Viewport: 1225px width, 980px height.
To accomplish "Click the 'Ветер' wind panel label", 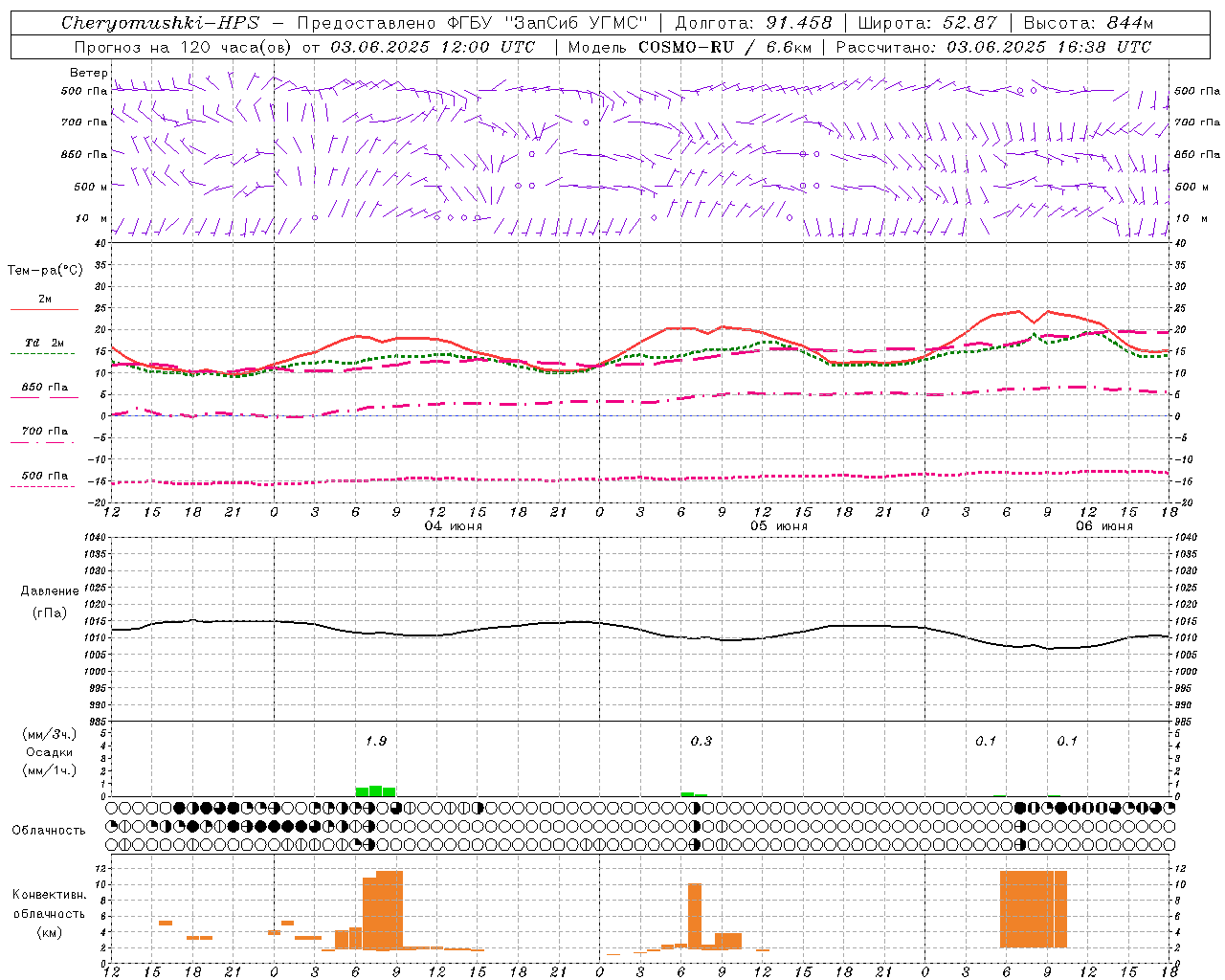I will coord(88,73).
